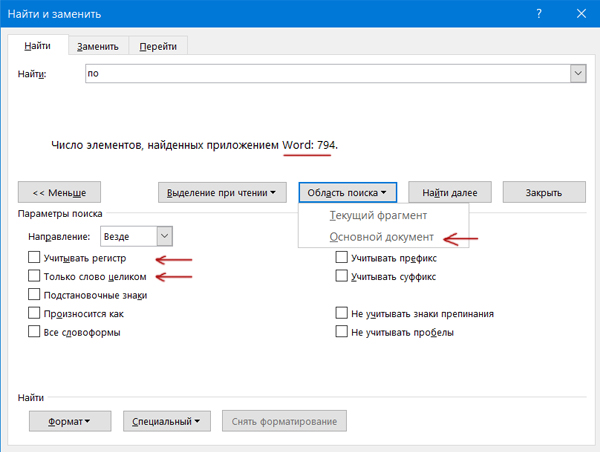The image size is (600, 454).
Task: Expand the search history dropdown arrow
Action: (x=577, y=74)
